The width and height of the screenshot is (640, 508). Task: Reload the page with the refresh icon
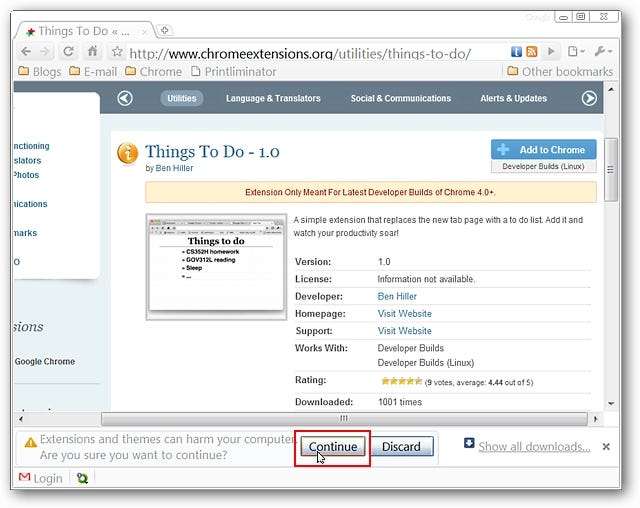click(x=68, y=51)
